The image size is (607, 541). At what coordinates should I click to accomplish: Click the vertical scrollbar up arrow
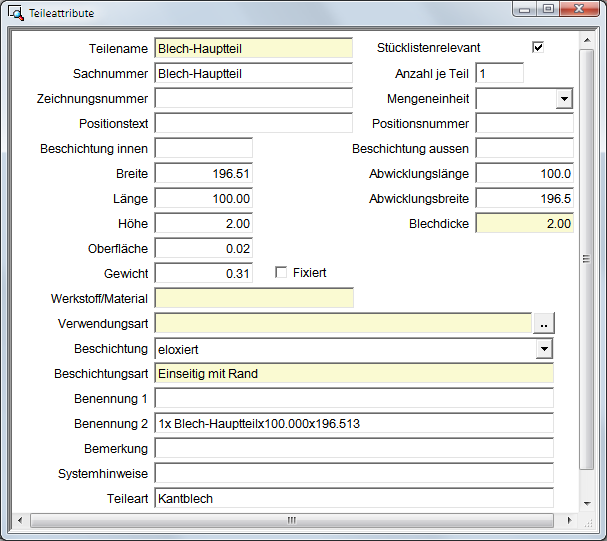pyautogui.click(x=587, y=42)
